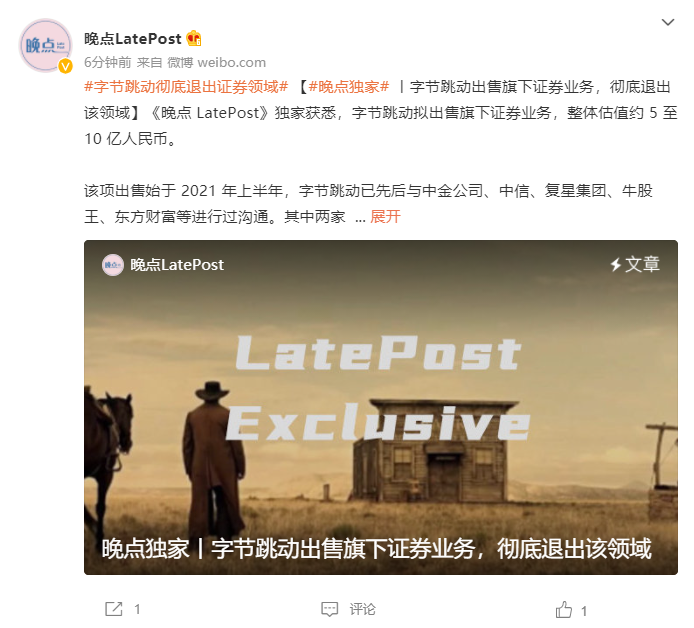Open the LatePost Exclusive article image
This screenshot has width=694, height=628.
pos(381,407)
